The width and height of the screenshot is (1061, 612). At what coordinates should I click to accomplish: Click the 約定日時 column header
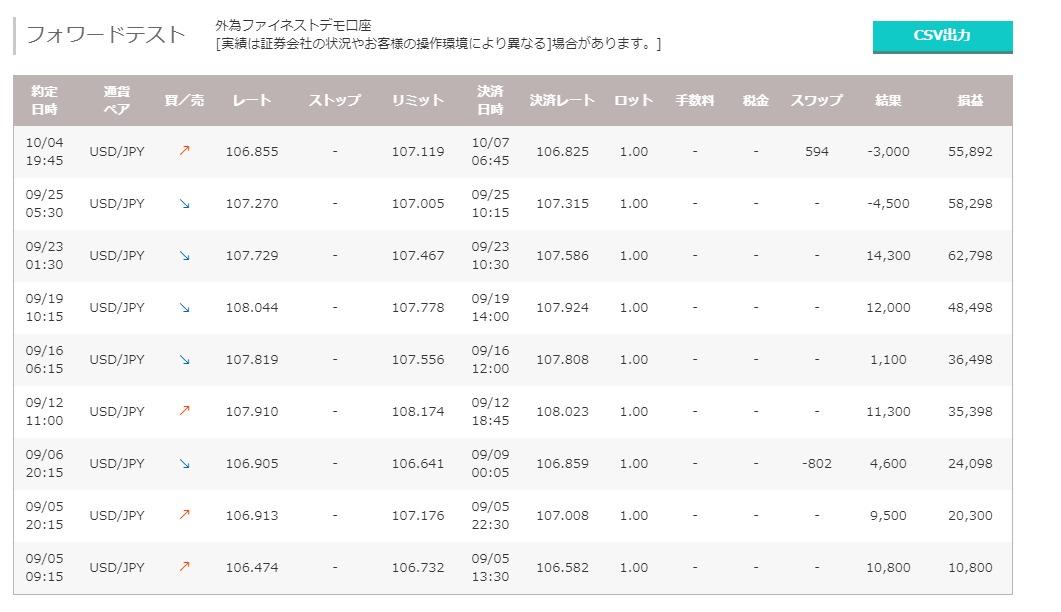pos(44,100)
